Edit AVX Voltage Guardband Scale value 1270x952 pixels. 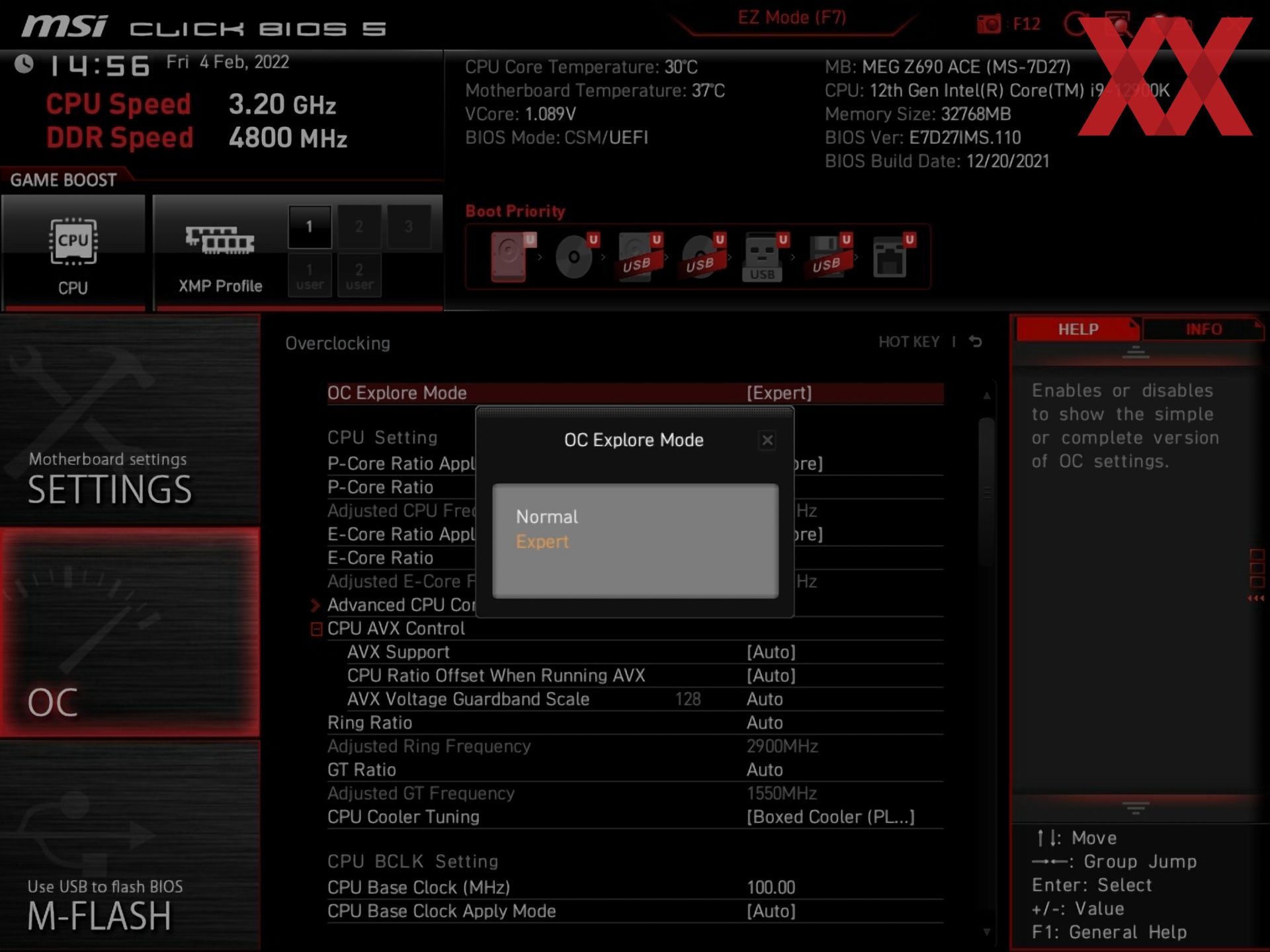pos(765,699)
